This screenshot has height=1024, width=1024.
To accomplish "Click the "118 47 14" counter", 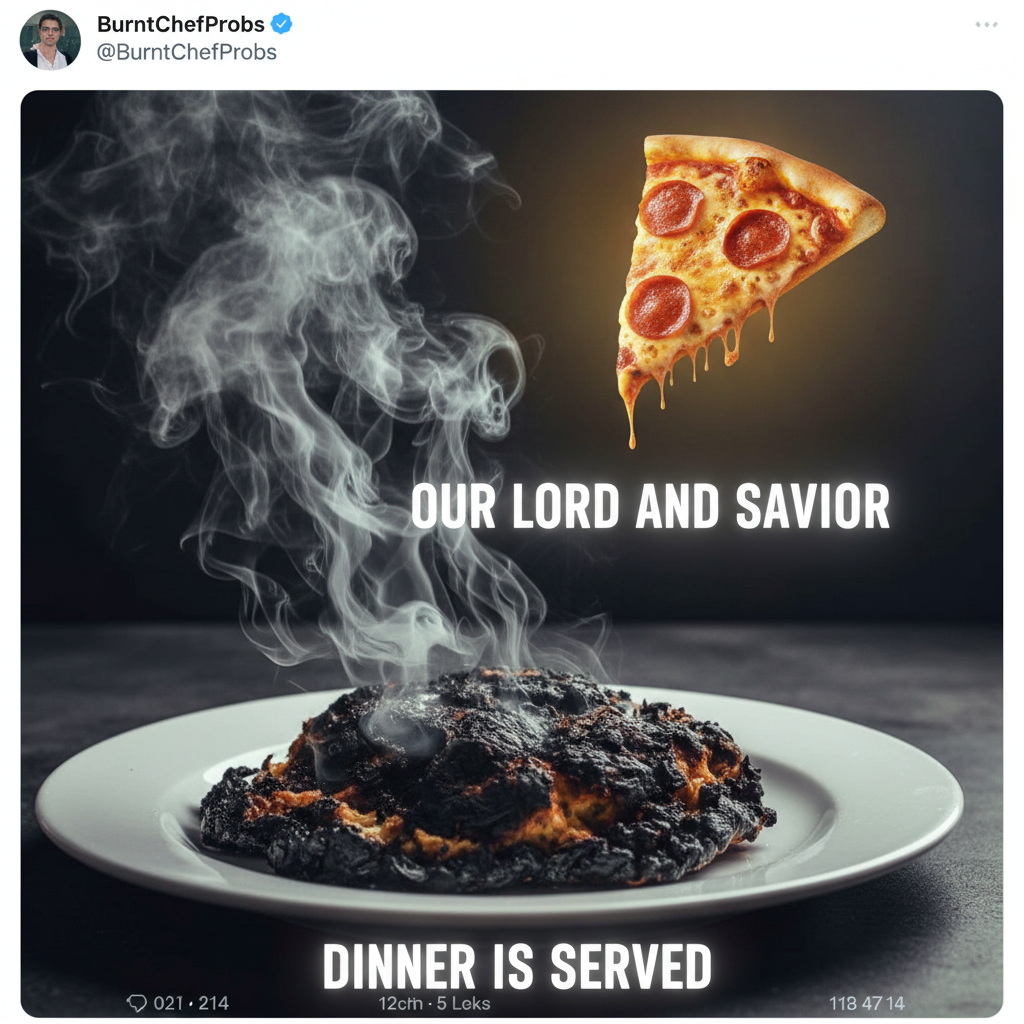I will click(x=866, y=1002).
